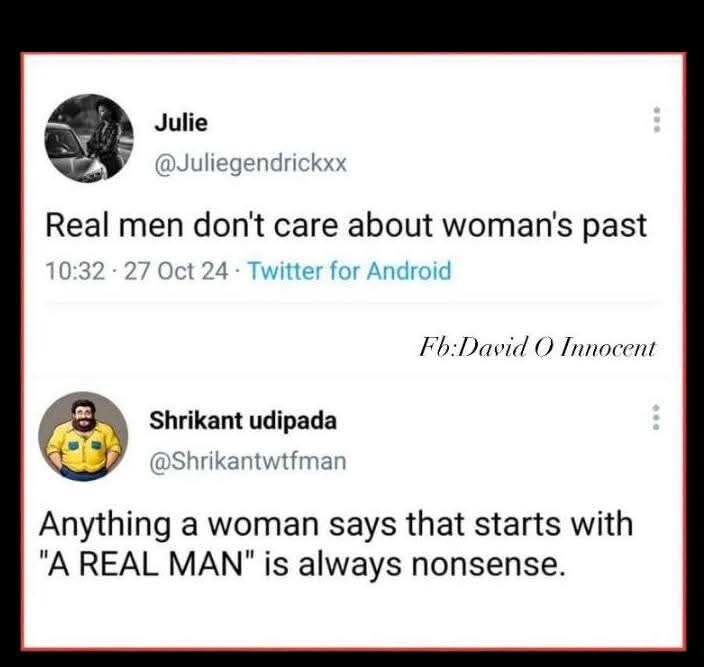The height and width of the screenshot is (667, 704).
Task: Click the 27 Oct 24 date
Action: (176, 272)
